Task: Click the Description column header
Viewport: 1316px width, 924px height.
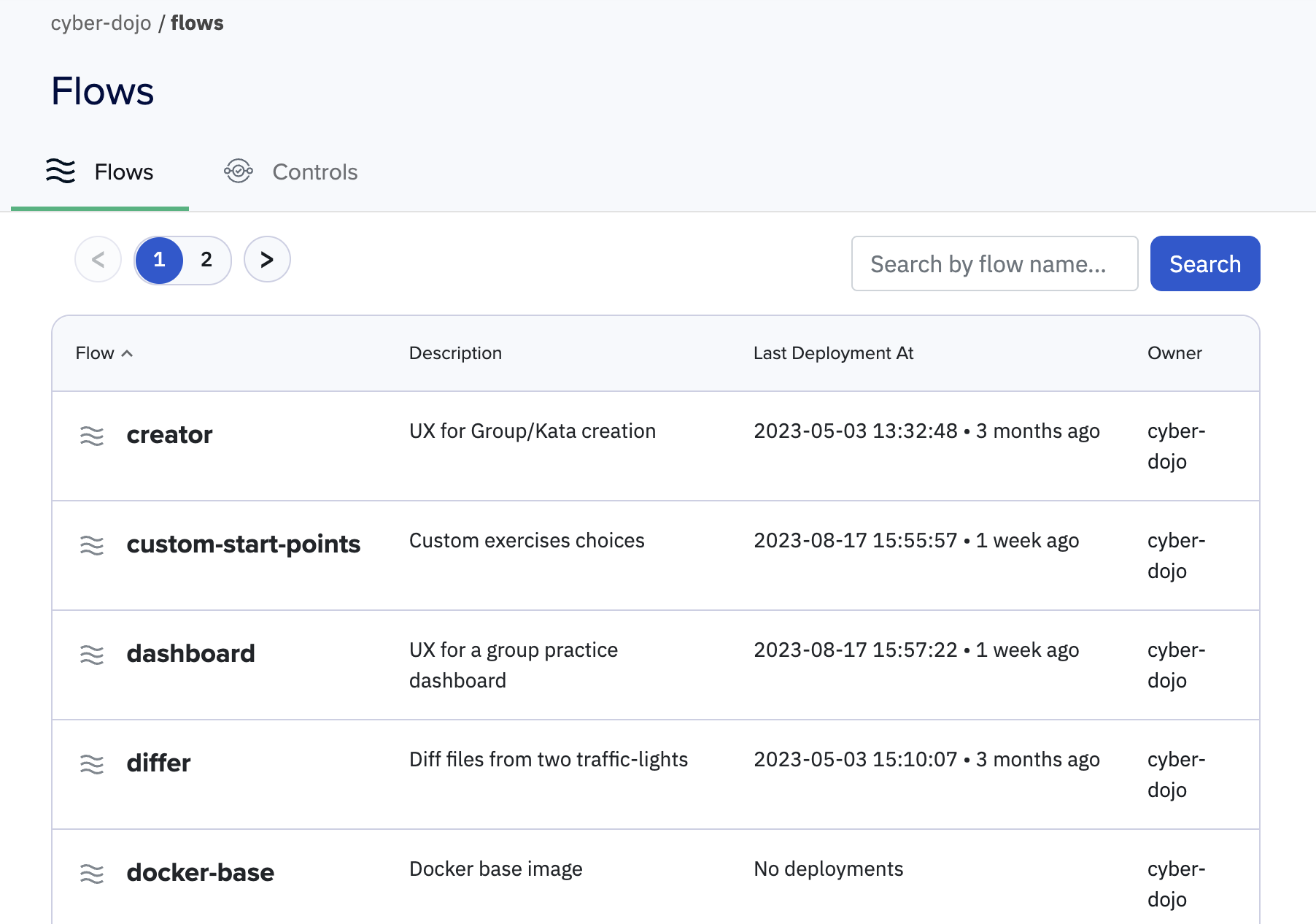Action: (455, 353)
